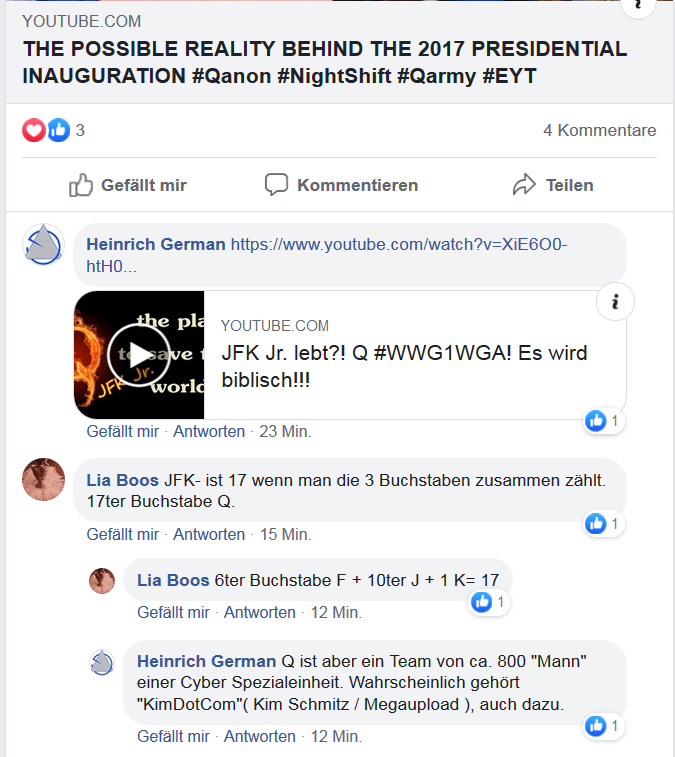Share the post with Teilen
The image size is (675, 757).
[553, 185]
